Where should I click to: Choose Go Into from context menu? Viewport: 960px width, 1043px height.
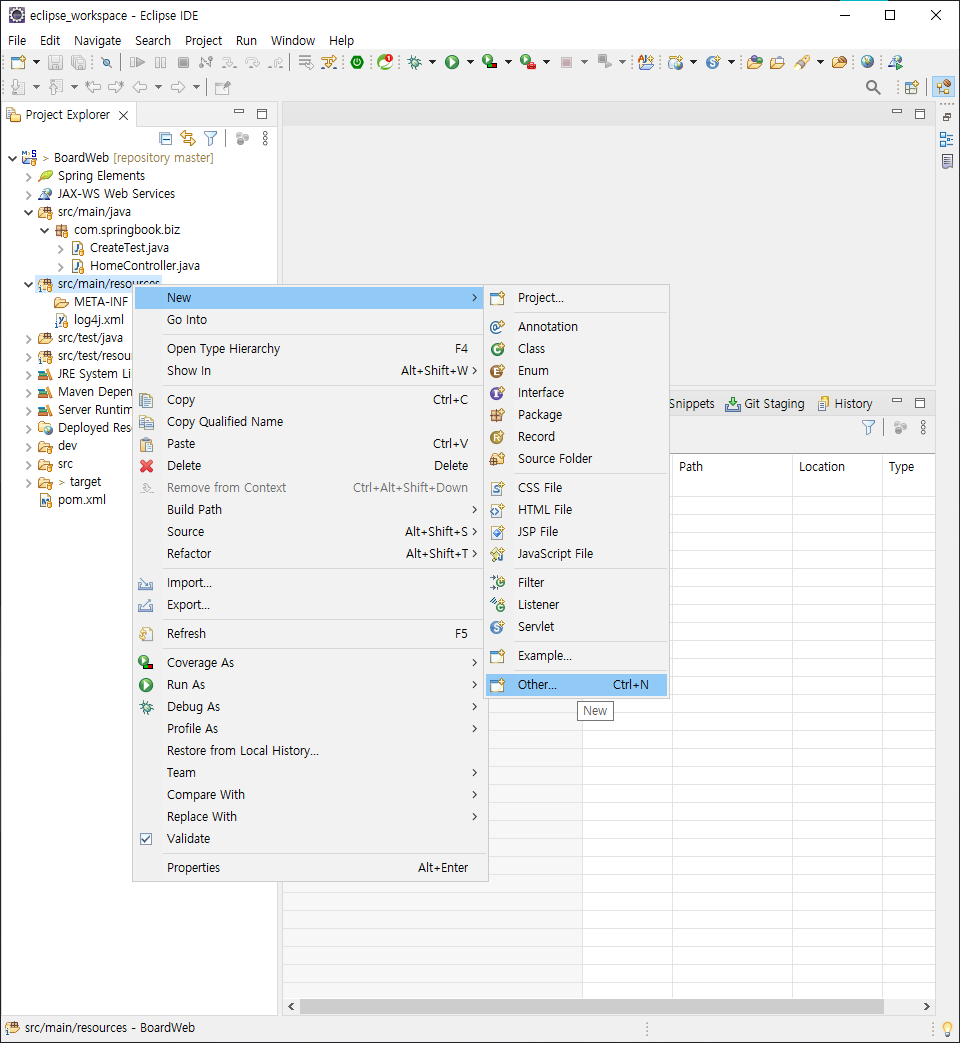pyautogui.click(x=310, y=320)
